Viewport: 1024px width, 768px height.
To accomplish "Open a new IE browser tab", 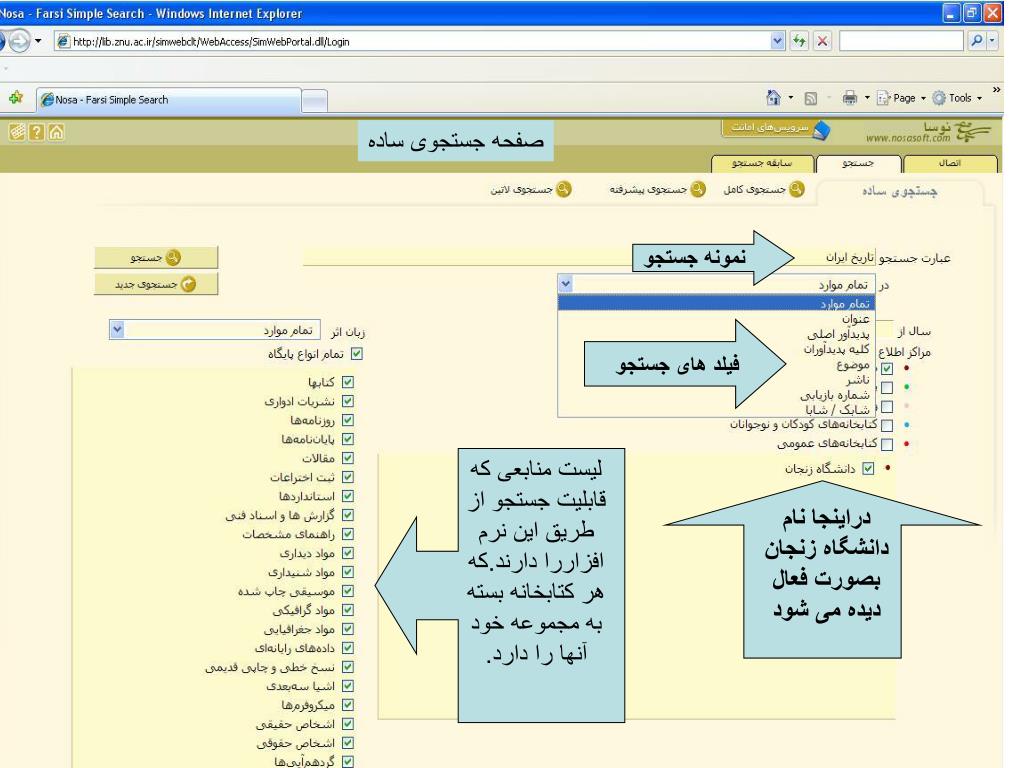I will point(315,101).
